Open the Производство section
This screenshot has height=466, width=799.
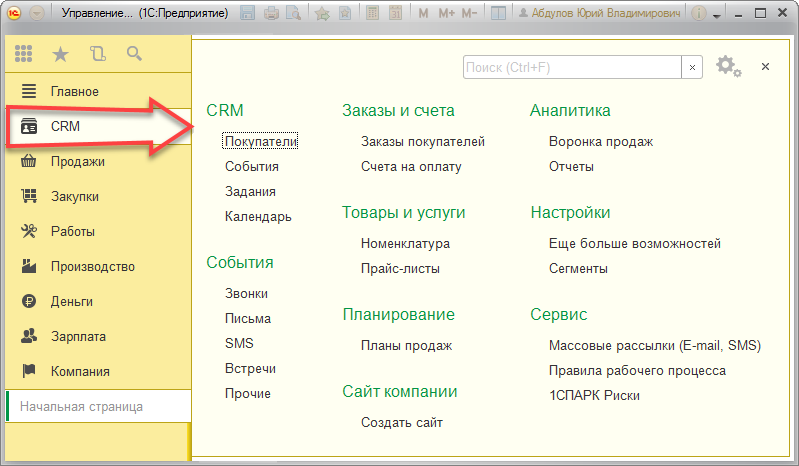tap(98, 266)
